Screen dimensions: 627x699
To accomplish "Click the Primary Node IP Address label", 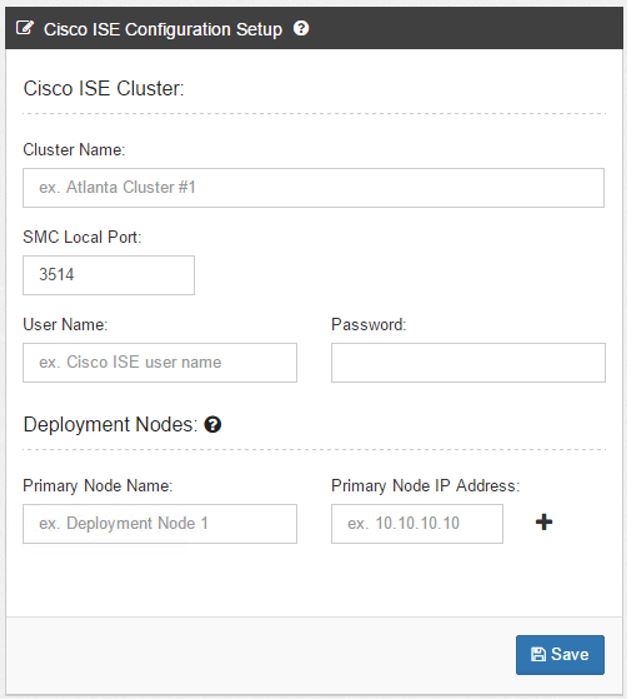I will point(425,485).
